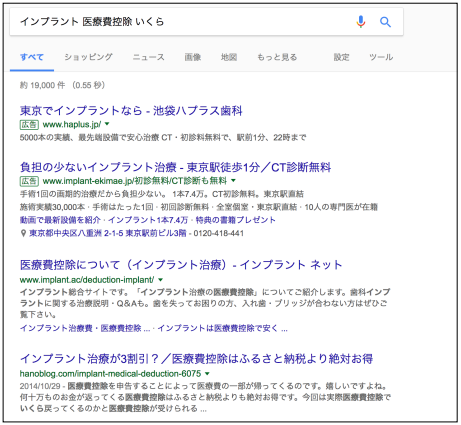Screen dimensions: 461x425
Task: Select the すべて tab
Action: point(32,57)
